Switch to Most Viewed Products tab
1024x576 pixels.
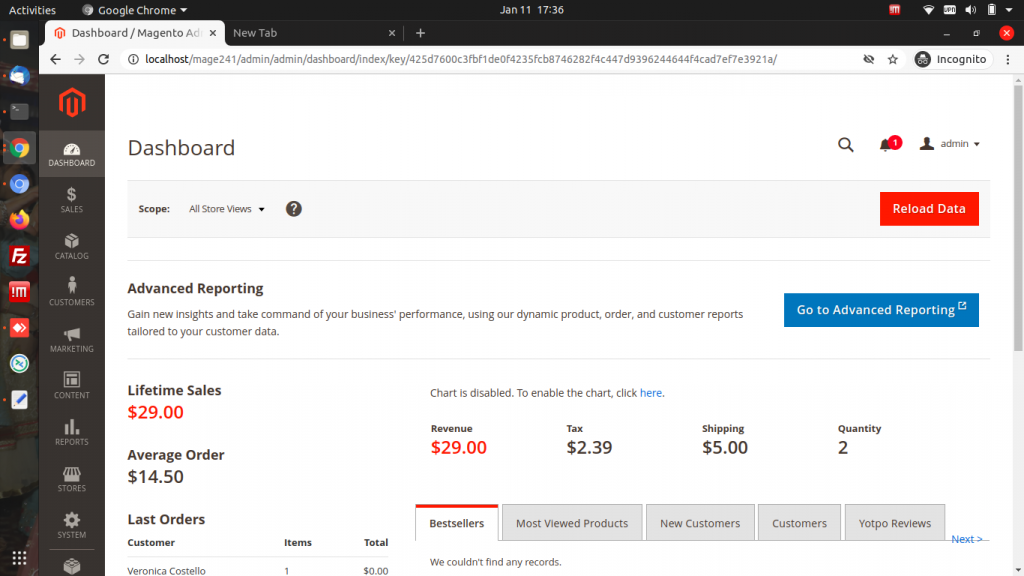point(572,522)
